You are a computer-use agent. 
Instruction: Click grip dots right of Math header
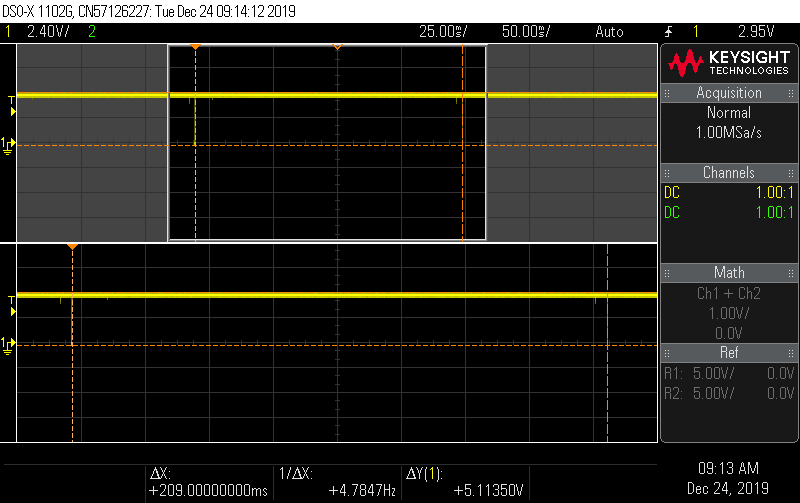click(791, 273)
